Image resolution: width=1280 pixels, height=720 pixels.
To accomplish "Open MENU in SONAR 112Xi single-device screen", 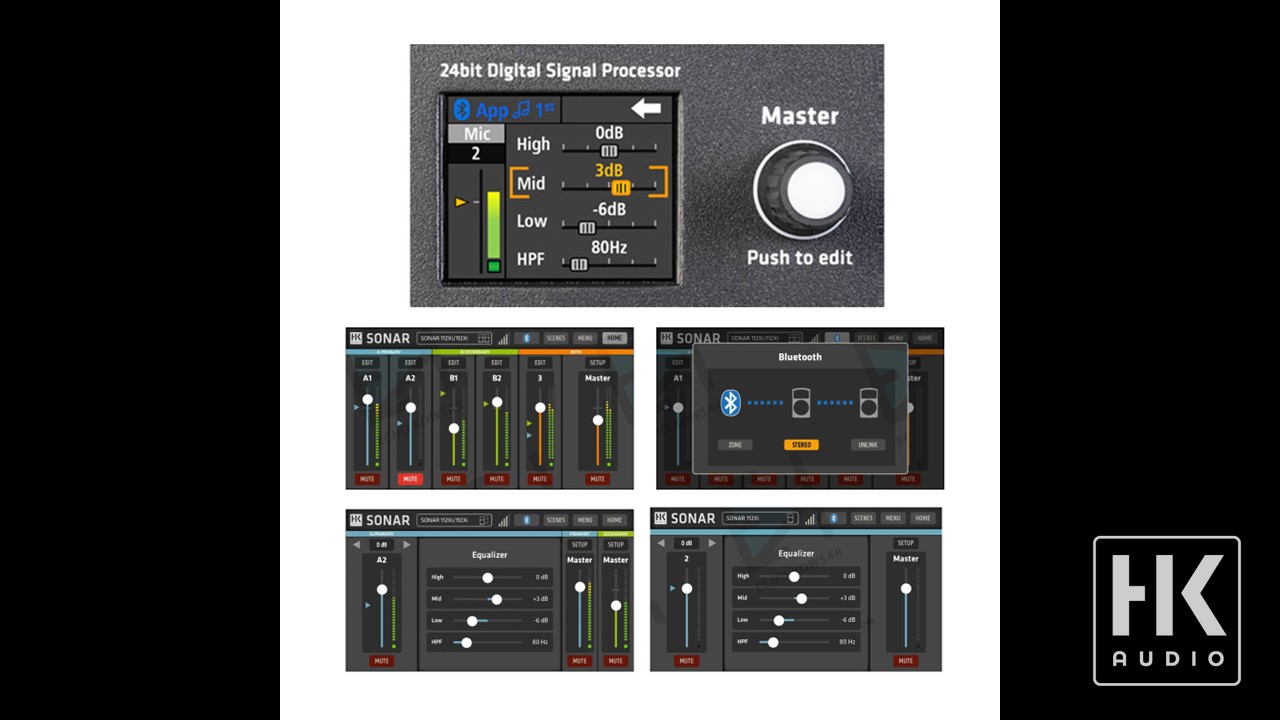I will (893, 518).
